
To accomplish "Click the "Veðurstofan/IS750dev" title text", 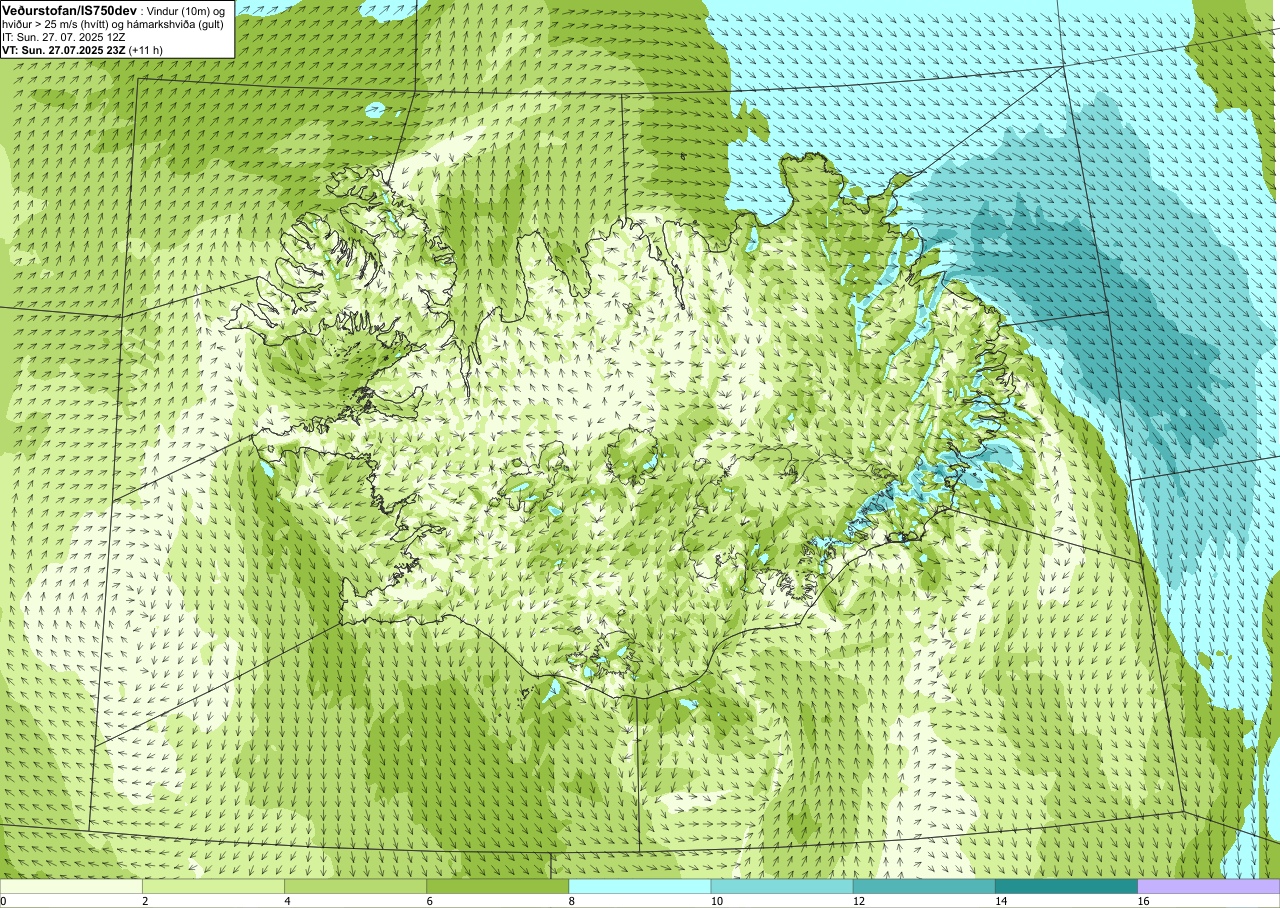I will coord(68,9).
